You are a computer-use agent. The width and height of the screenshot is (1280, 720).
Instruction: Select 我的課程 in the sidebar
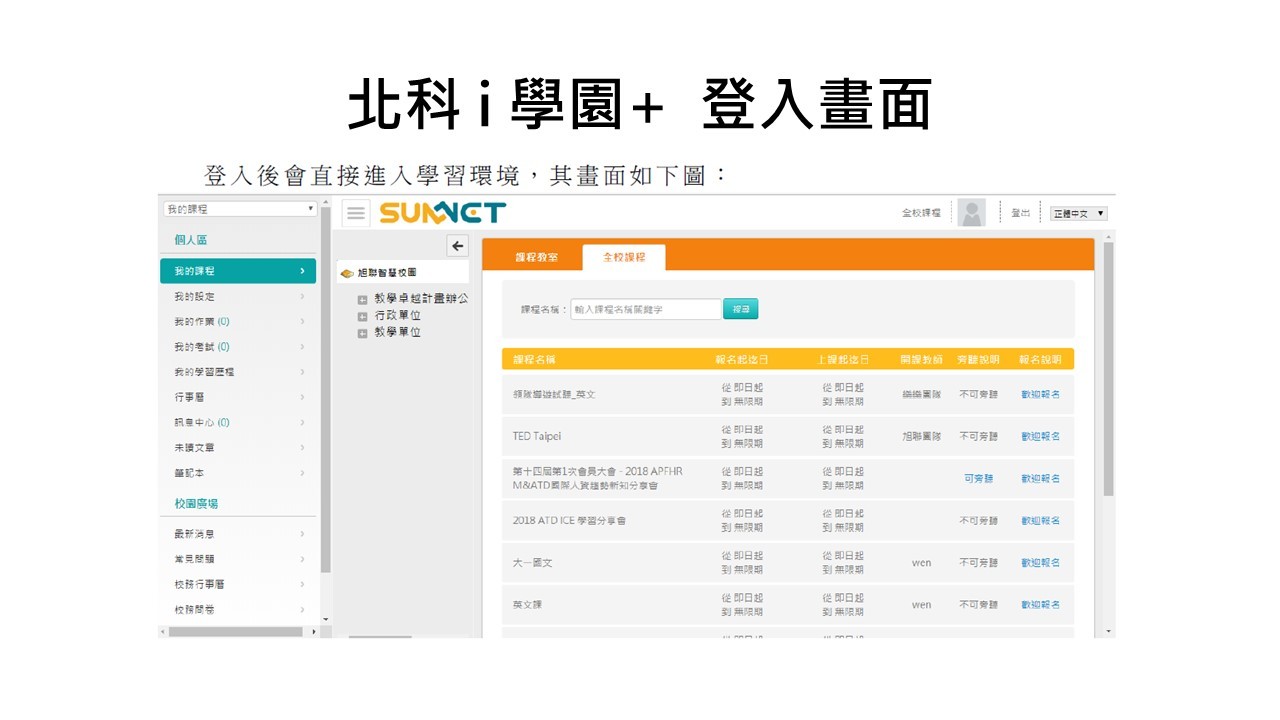pyautogui.click(x=238, y=271)
